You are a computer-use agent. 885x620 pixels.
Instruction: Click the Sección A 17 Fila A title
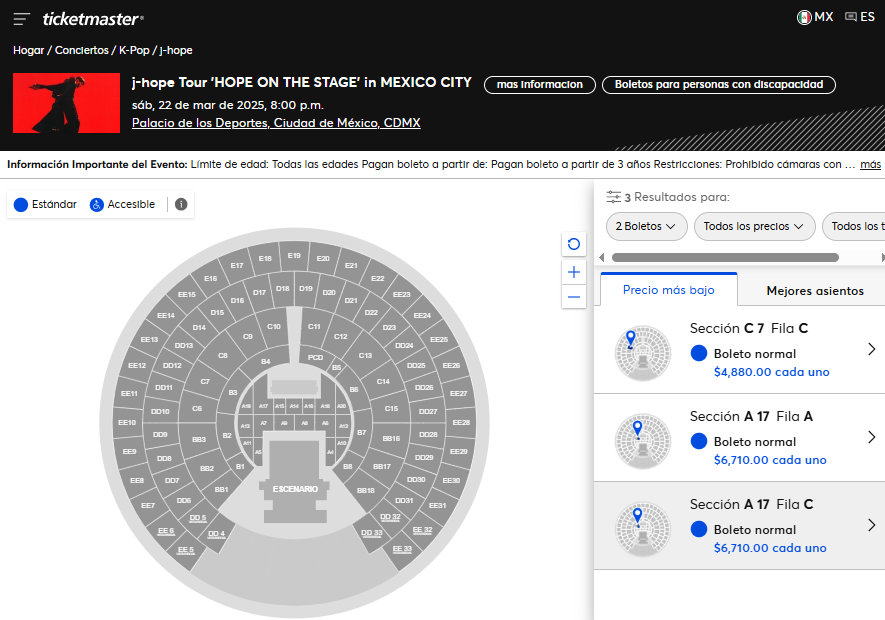[x=751, y=416]
